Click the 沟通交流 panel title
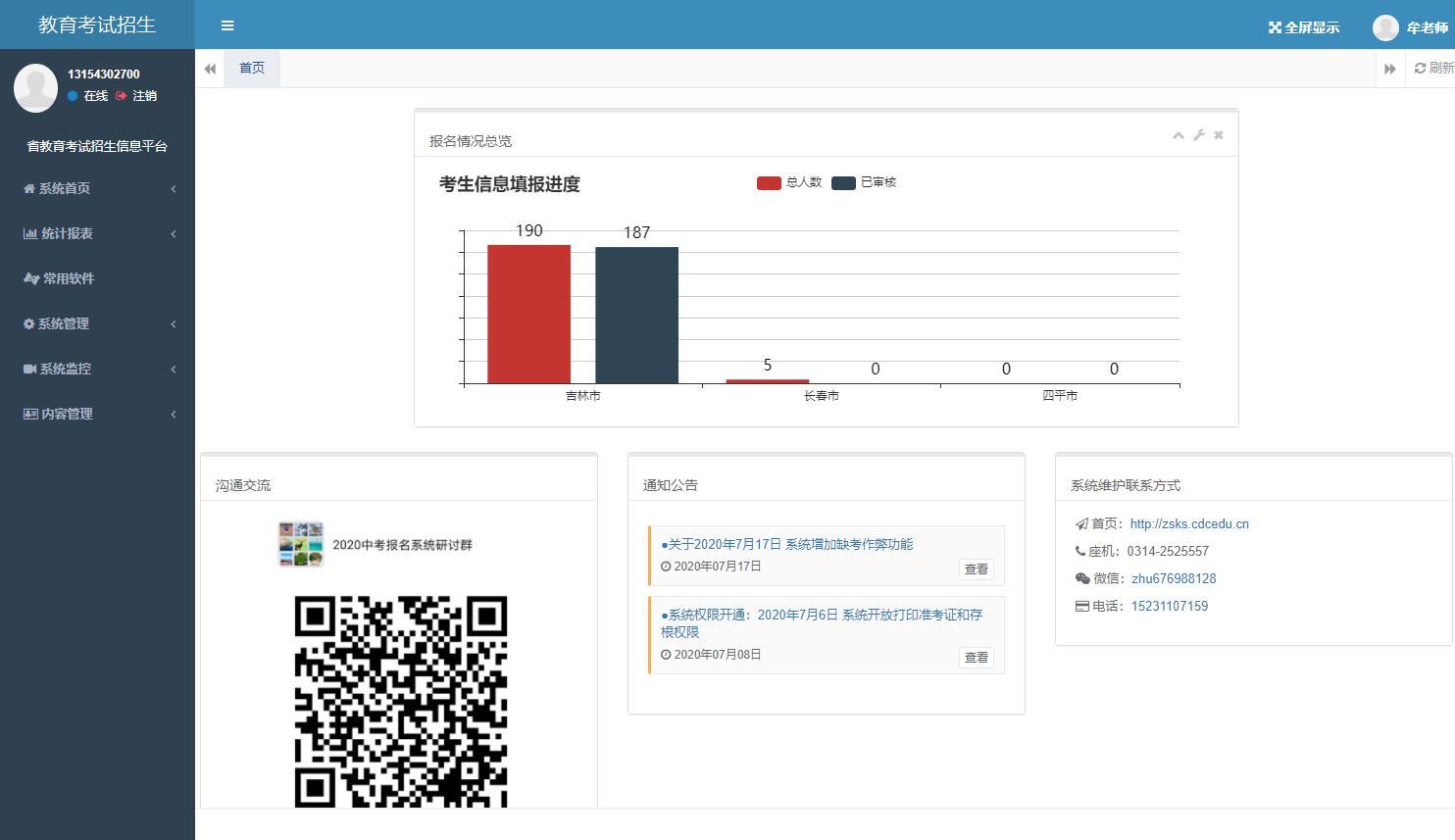 [243, 485]
